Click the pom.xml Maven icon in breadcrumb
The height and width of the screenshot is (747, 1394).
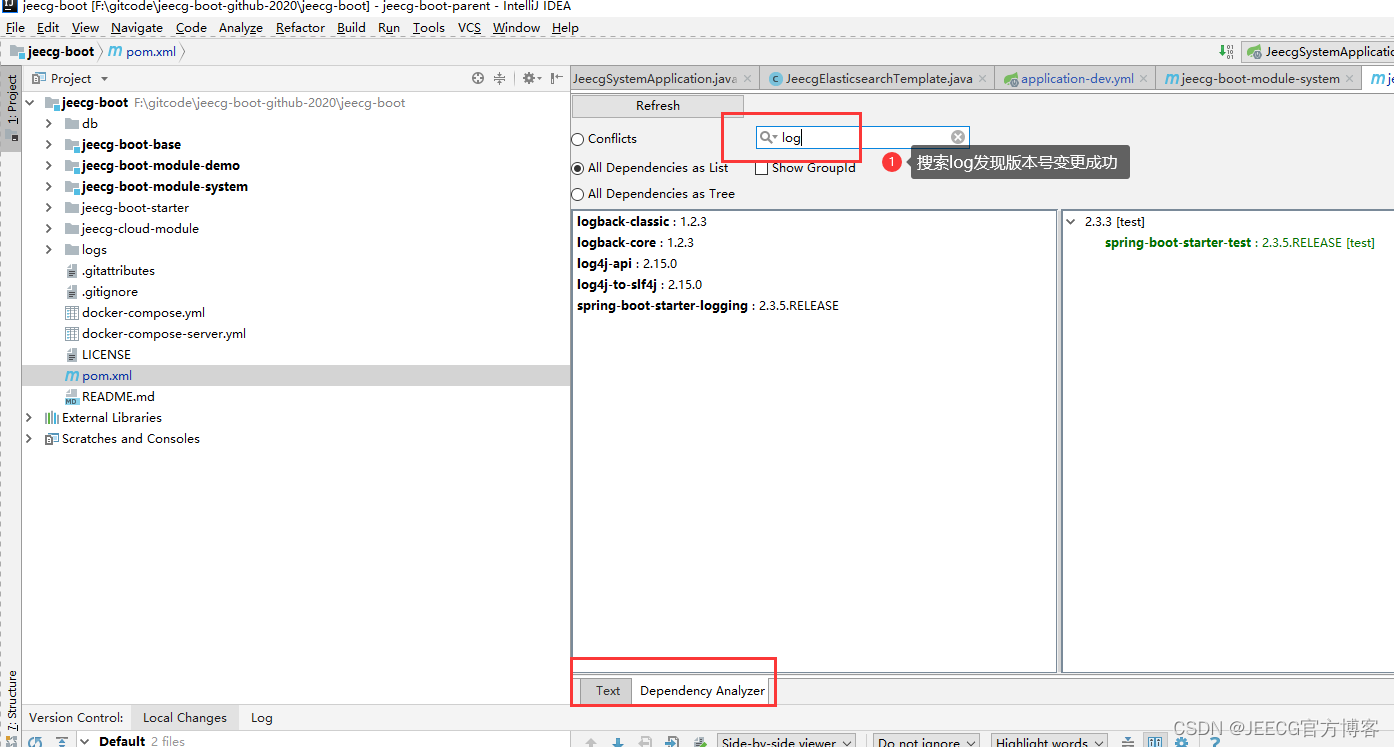(x=115, y=51)
